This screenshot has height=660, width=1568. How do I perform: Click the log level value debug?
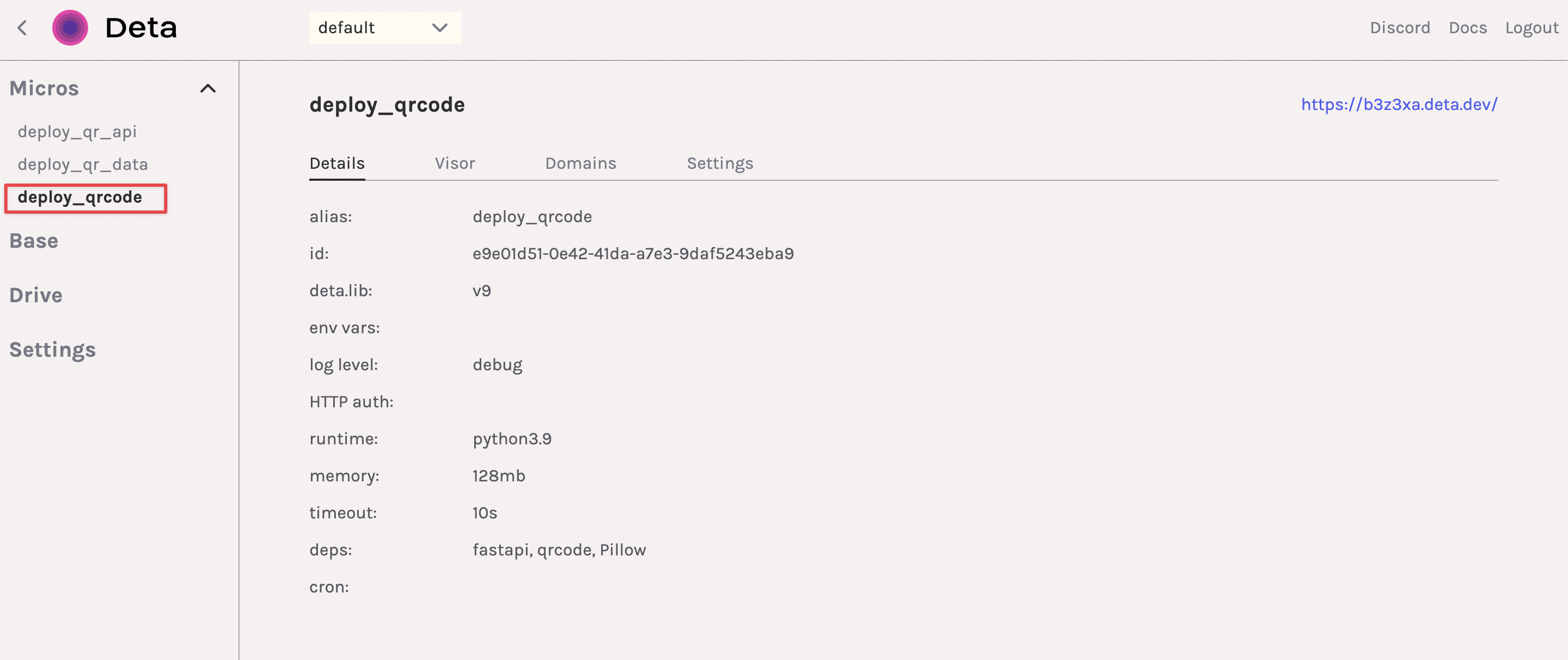click(497, 365)
